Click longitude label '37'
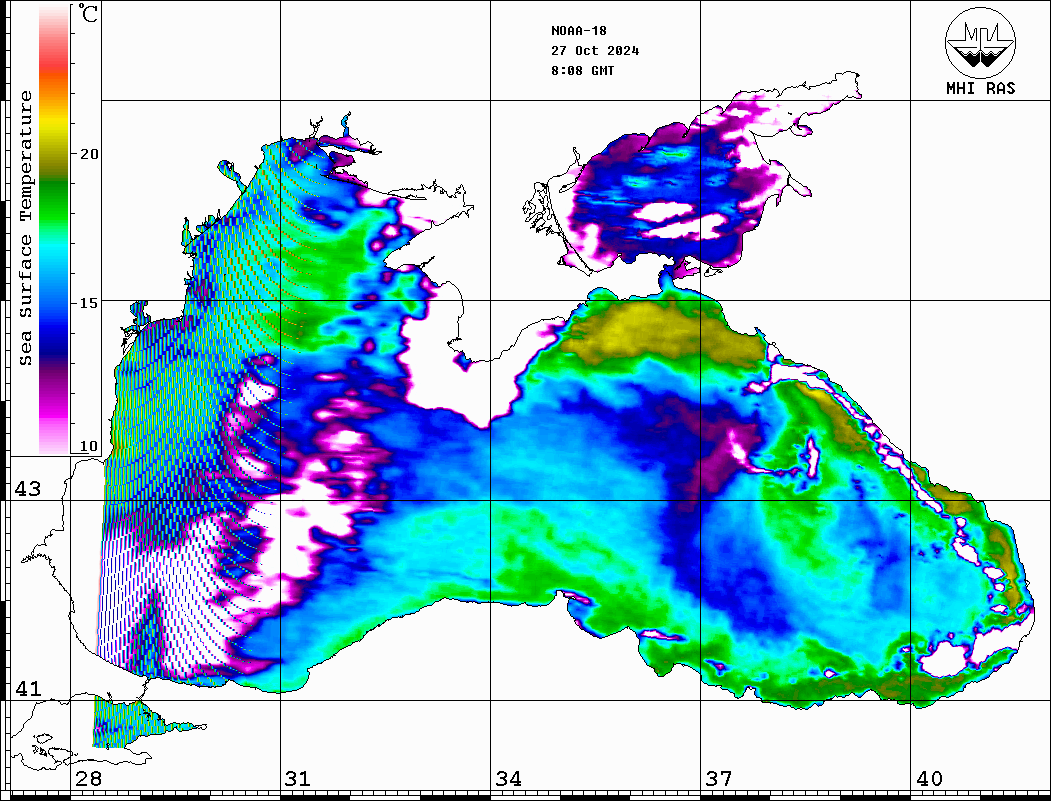 719,779
